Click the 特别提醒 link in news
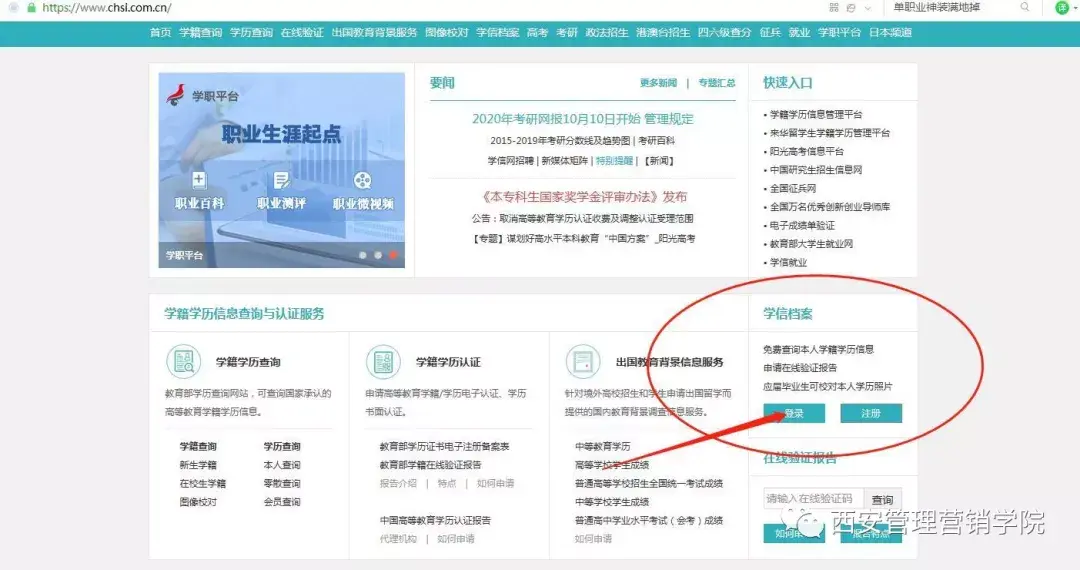This screenshot has height=570, width=1080. [614, 160]
